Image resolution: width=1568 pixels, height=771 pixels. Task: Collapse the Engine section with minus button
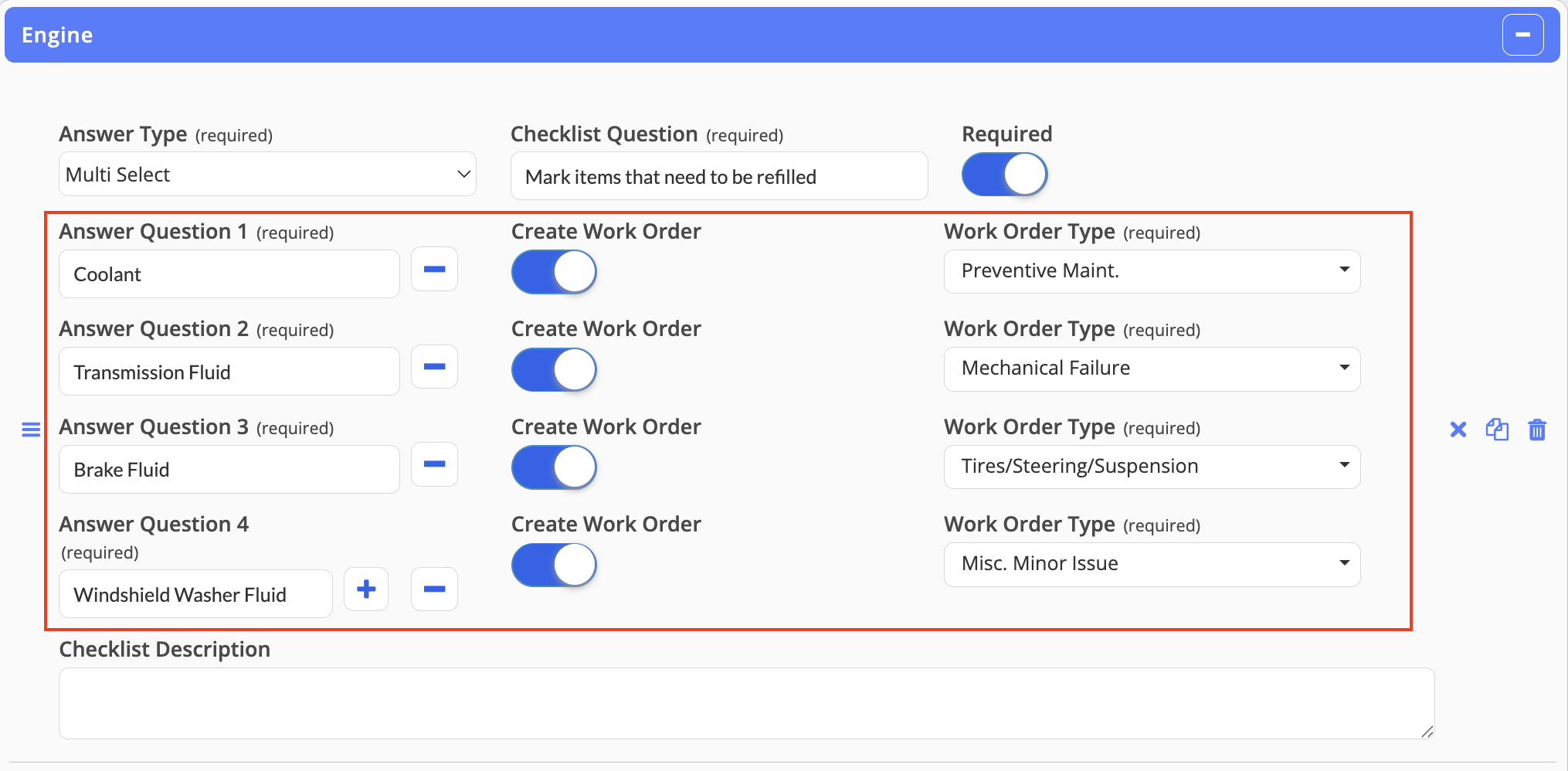pyautogui.click(x=1522, y=35)
